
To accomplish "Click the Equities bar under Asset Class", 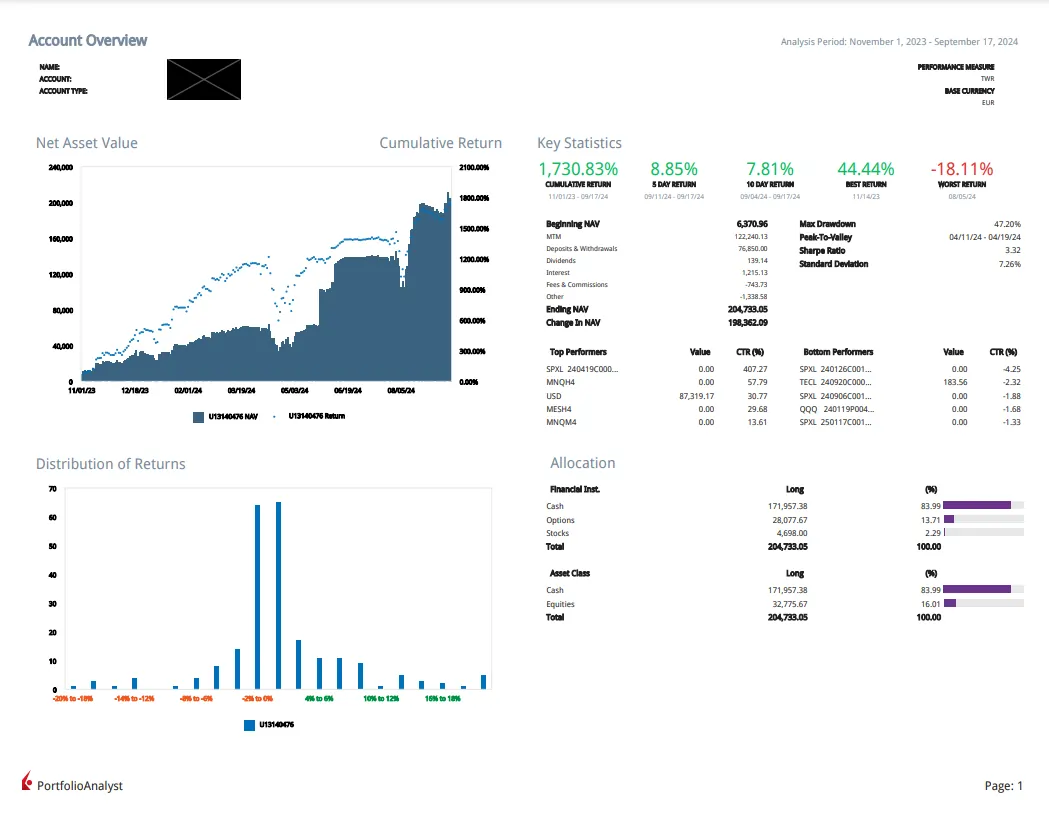I will pos(950,604).
